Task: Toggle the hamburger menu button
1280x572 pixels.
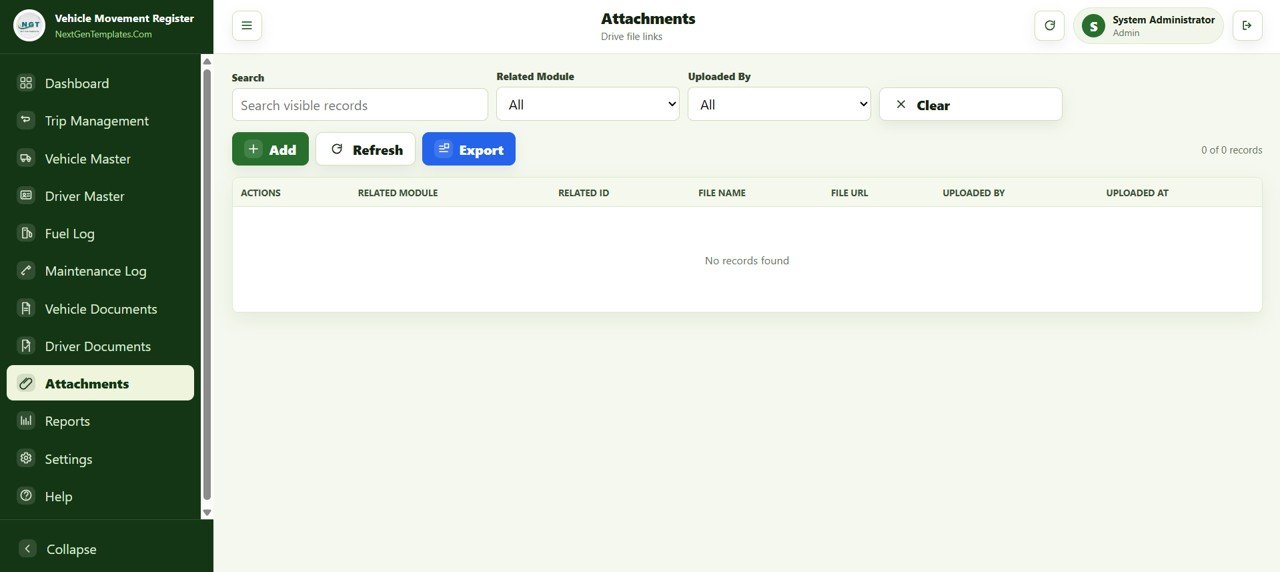Action: click(x=247, y=26)
